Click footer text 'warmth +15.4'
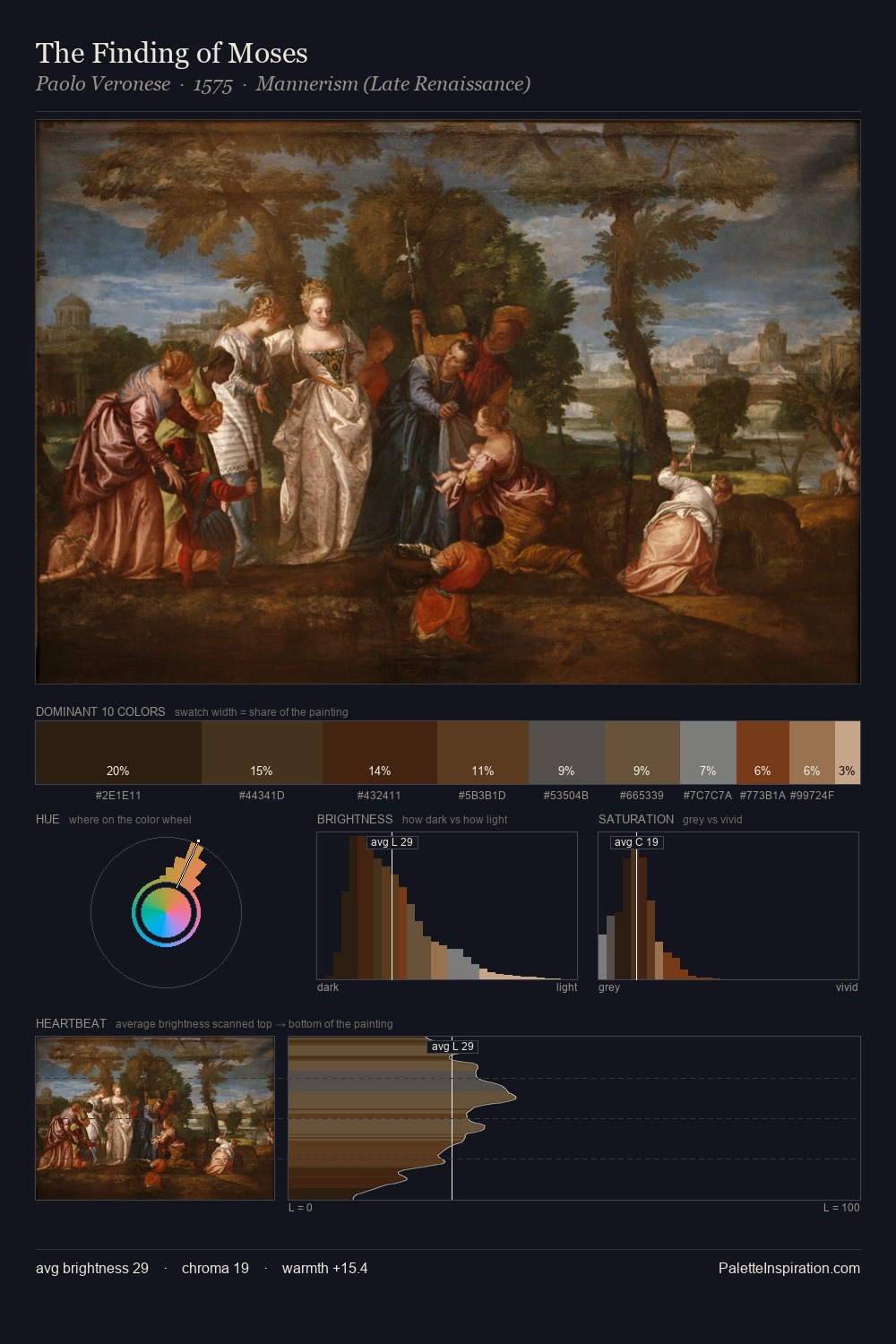 pyautogui.click(x=325, y=1268)
